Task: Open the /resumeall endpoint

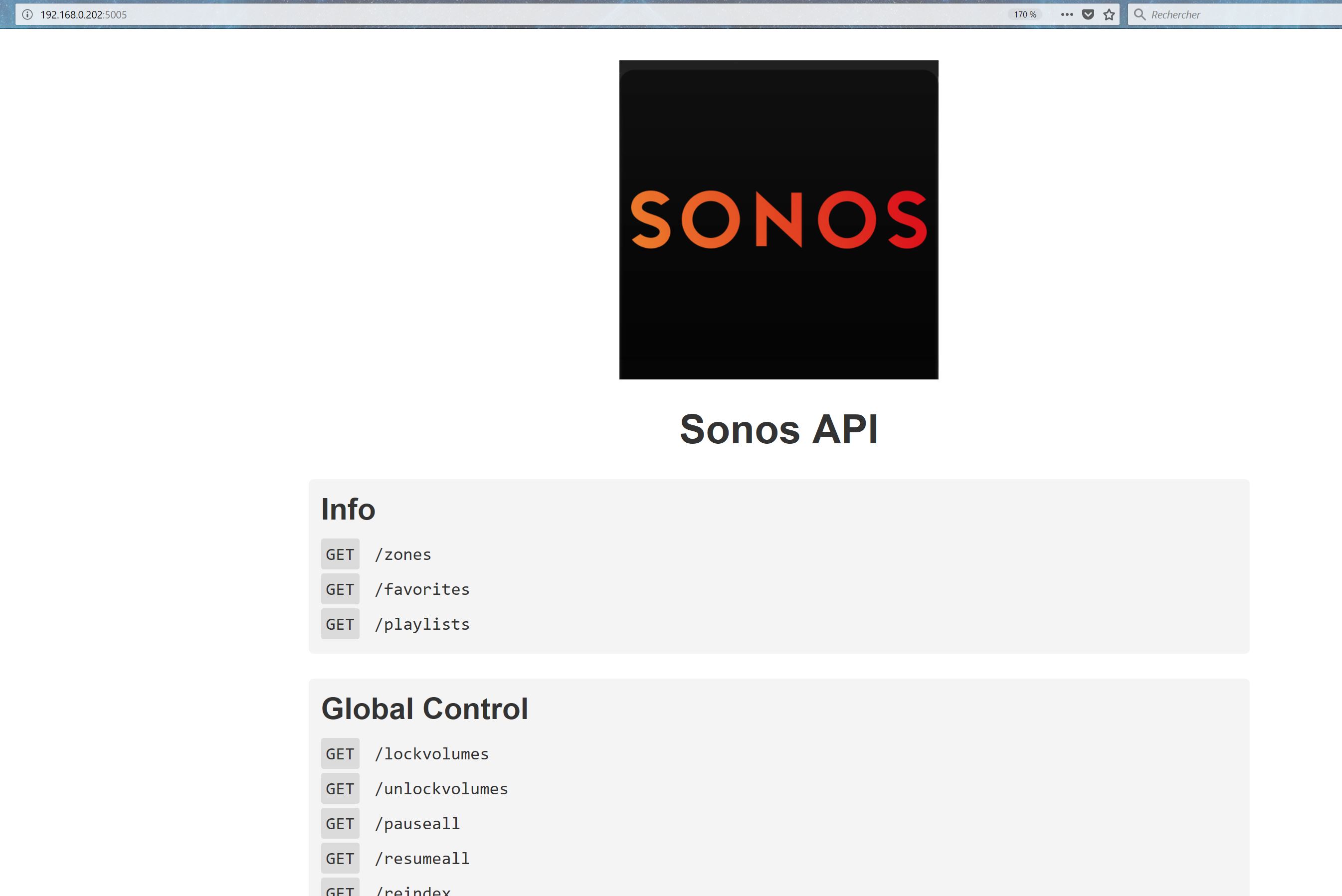Action: click(x=422, y=858)
